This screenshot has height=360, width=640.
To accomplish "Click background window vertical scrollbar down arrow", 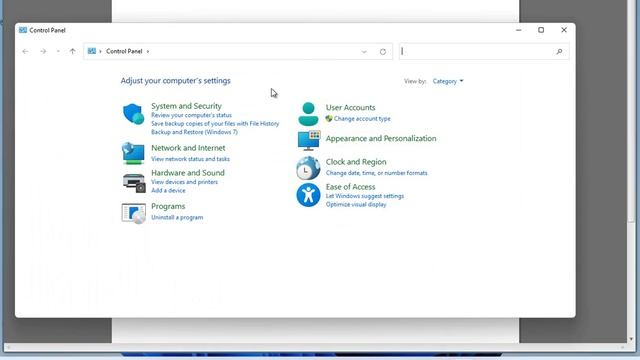I will point(631,339).
